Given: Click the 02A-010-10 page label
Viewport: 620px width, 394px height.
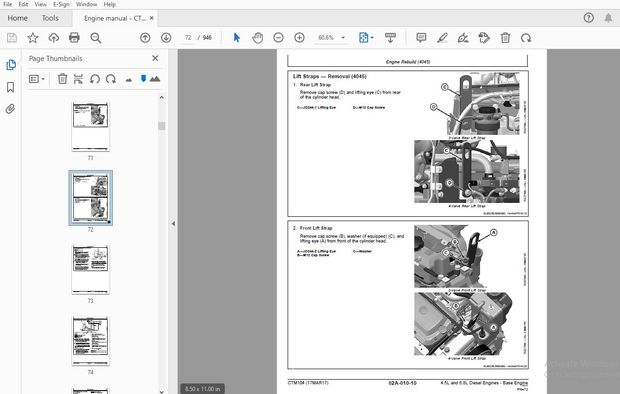Looking at the screenshot, I should tap(403, 383).
